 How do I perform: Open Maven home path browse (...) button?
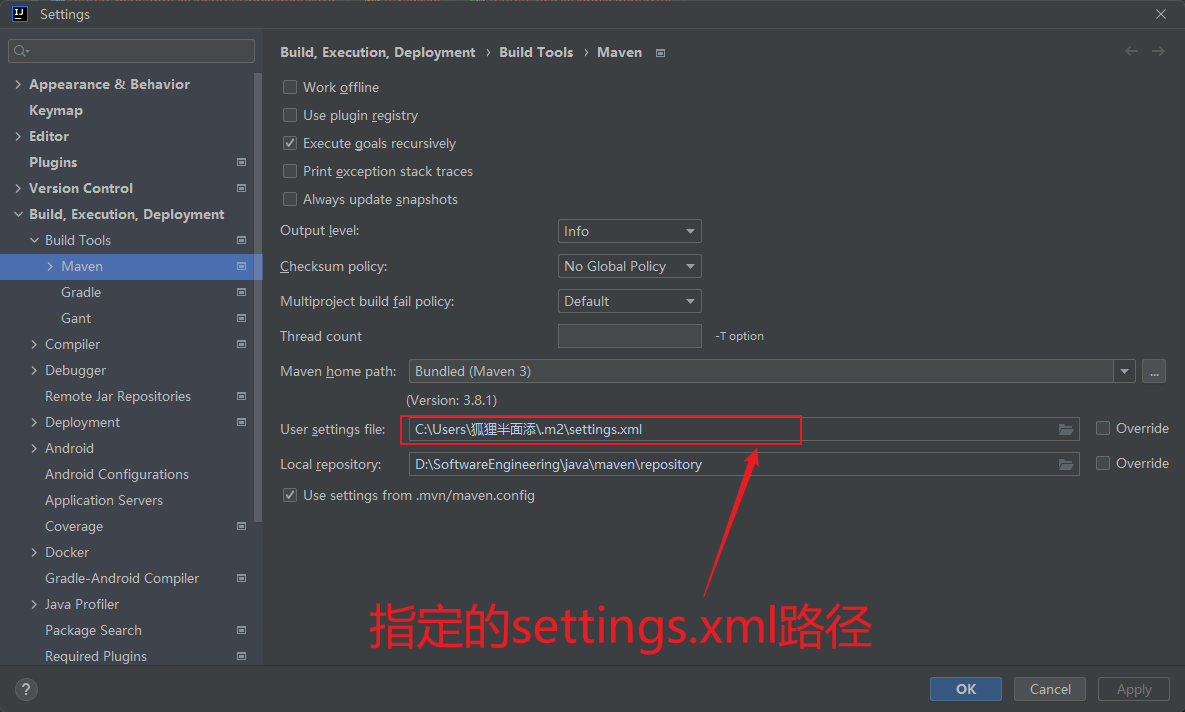click(1154, 370)
